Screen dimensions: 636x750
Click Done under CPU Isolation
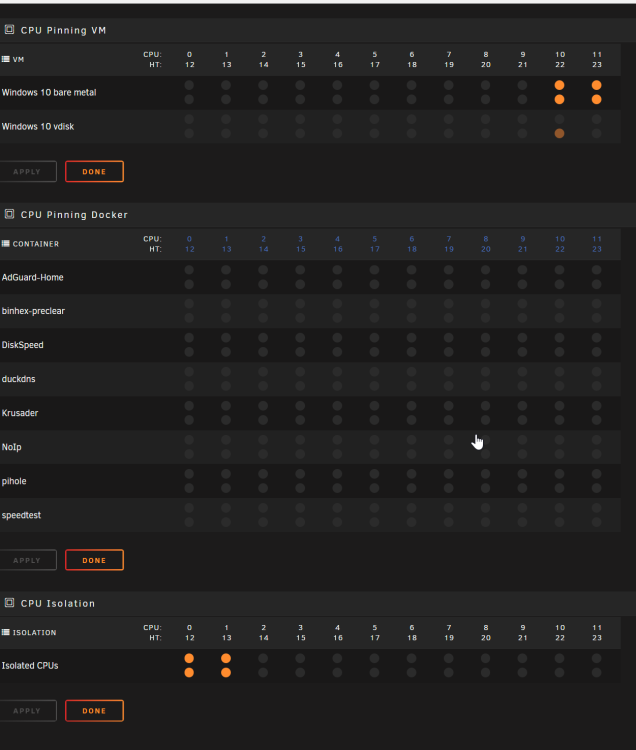94,711
